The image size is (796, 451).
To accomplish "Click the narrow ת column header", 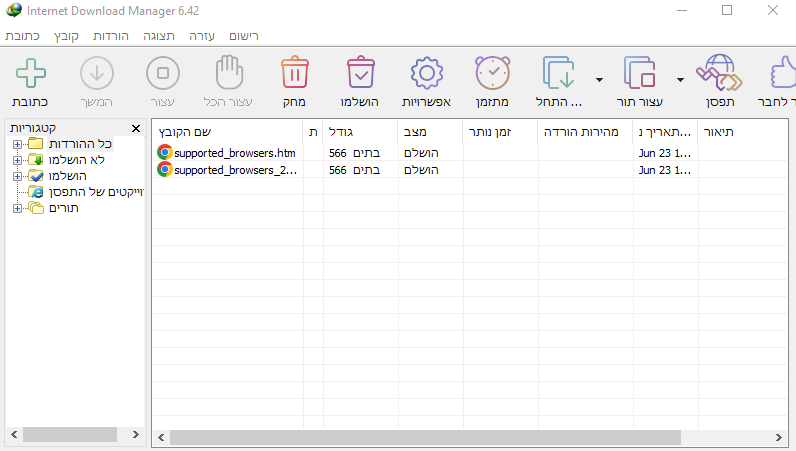I will (313, 132).
